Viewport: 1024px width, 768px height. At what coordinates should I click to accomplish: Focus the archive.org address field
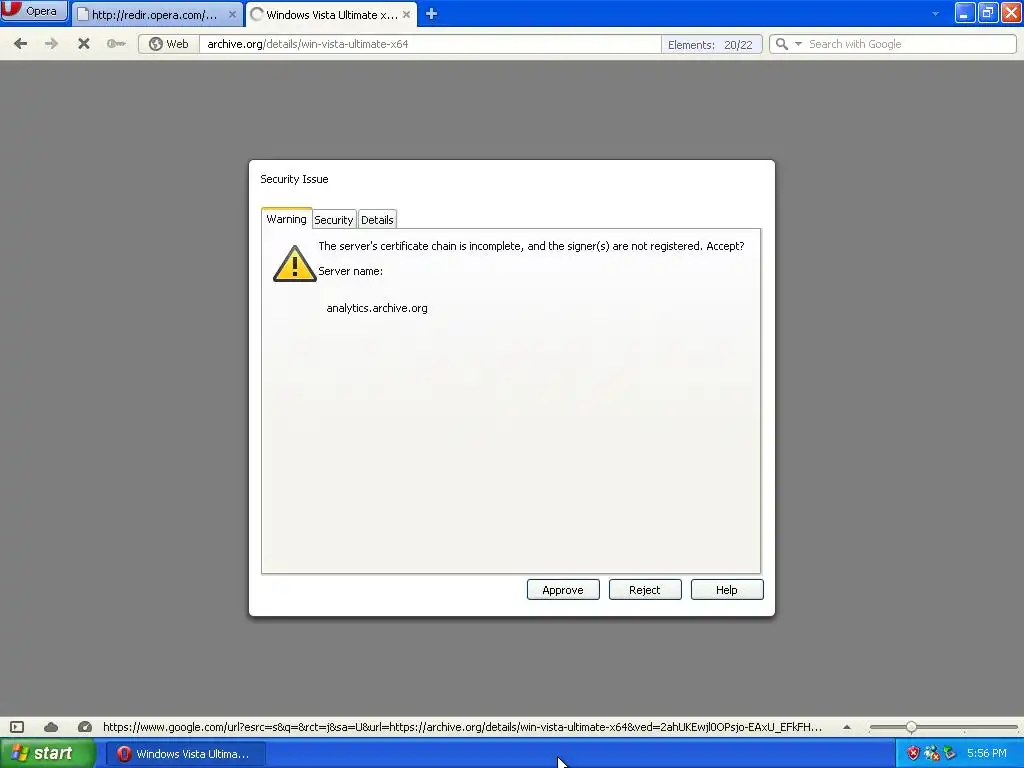point(430,44)
